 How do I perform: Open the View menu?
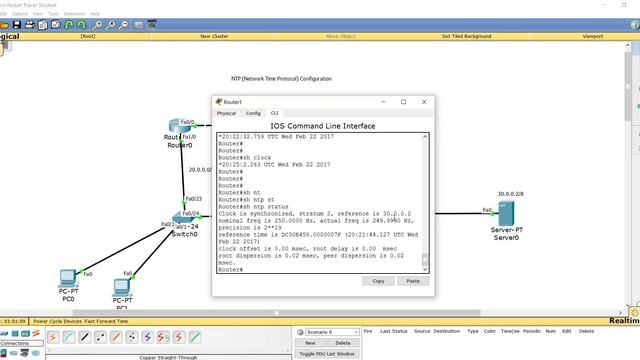[x=38, y=14]
